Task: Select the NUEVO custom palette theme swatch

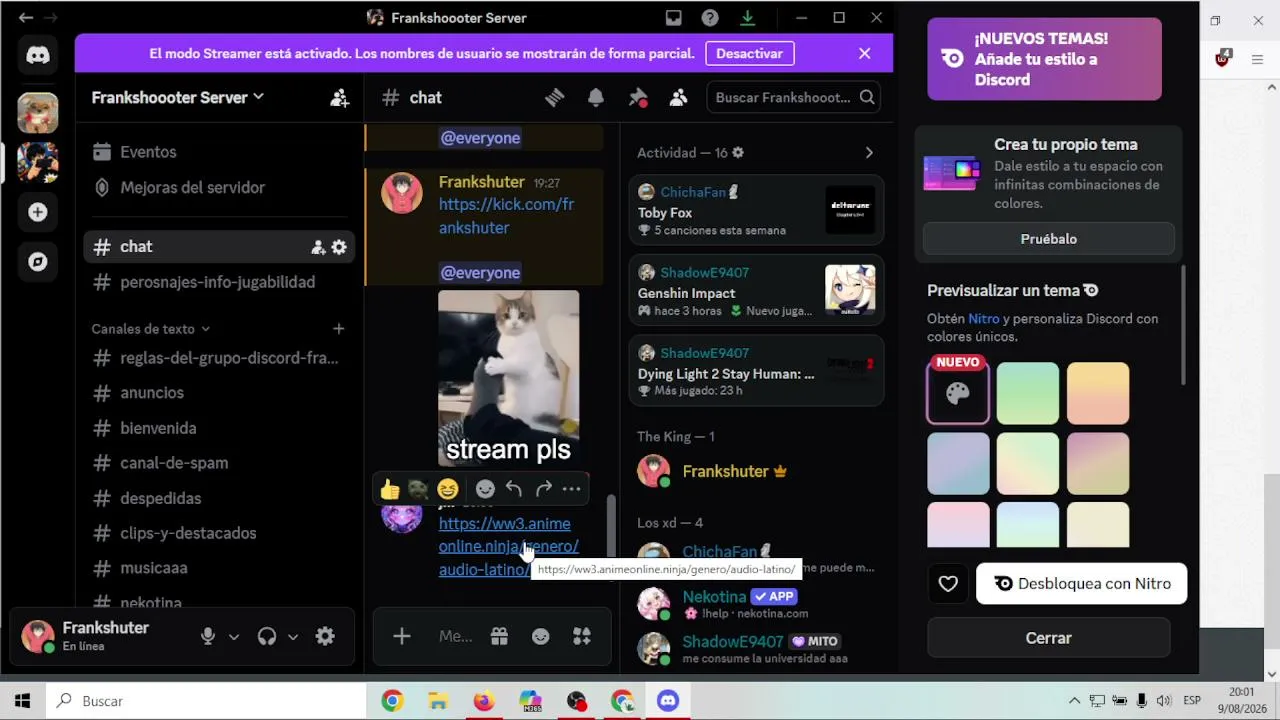Action: (958, 393)
